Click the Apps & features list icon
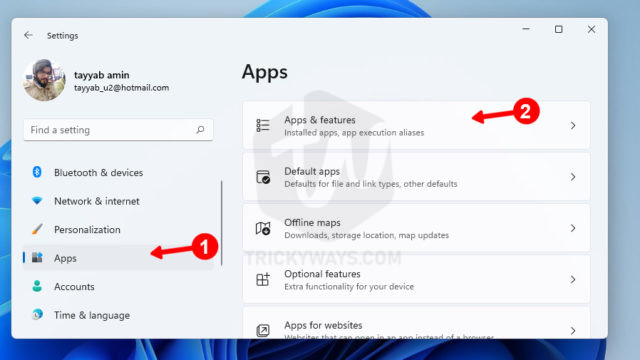 tap(263, 125)
